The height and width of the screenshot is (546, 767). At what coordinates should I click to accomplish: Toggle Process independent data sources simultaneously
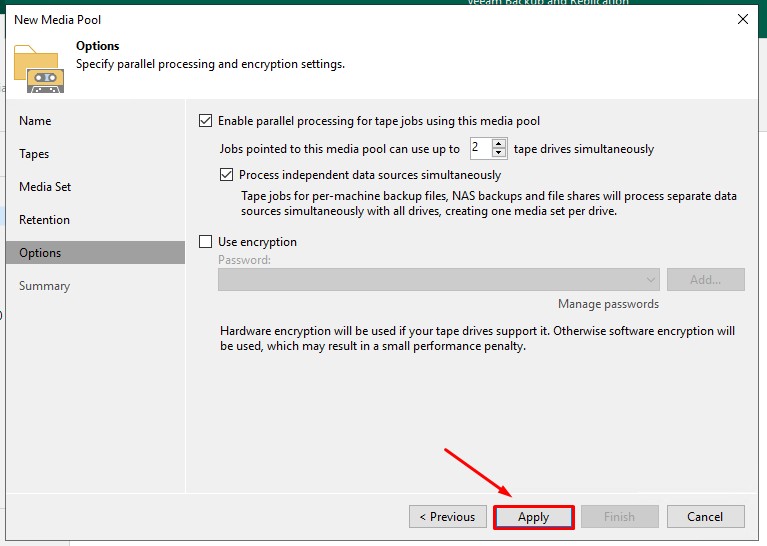[x=226, y=175]
